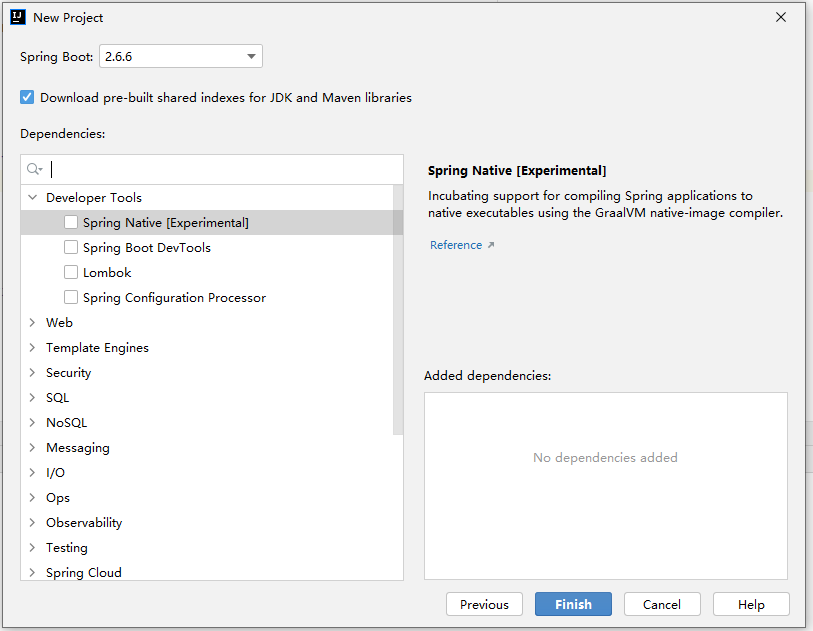Viewport: 813px width, 631px height.
Task: Select the Testing tree label
Action: click(x=67, y=548)
